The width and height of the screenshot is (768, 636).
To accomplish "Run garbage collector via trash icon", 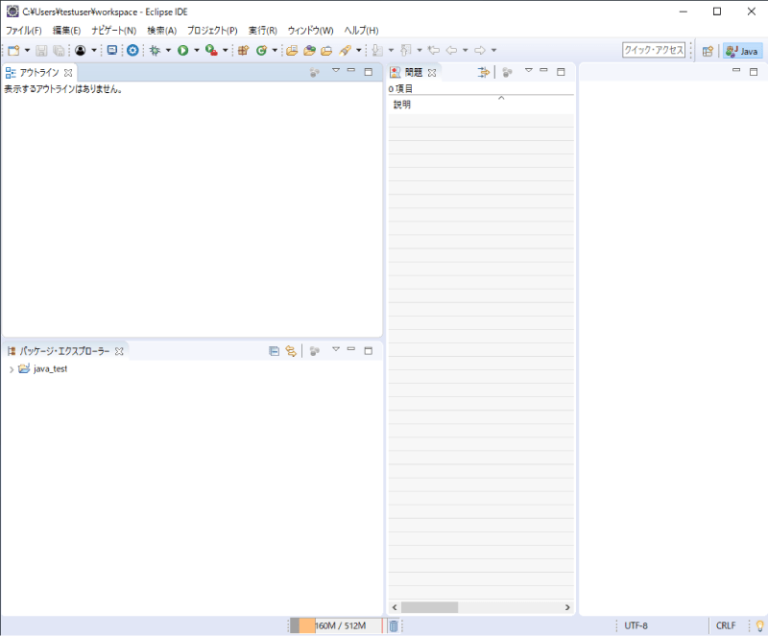I will (394, 626).
